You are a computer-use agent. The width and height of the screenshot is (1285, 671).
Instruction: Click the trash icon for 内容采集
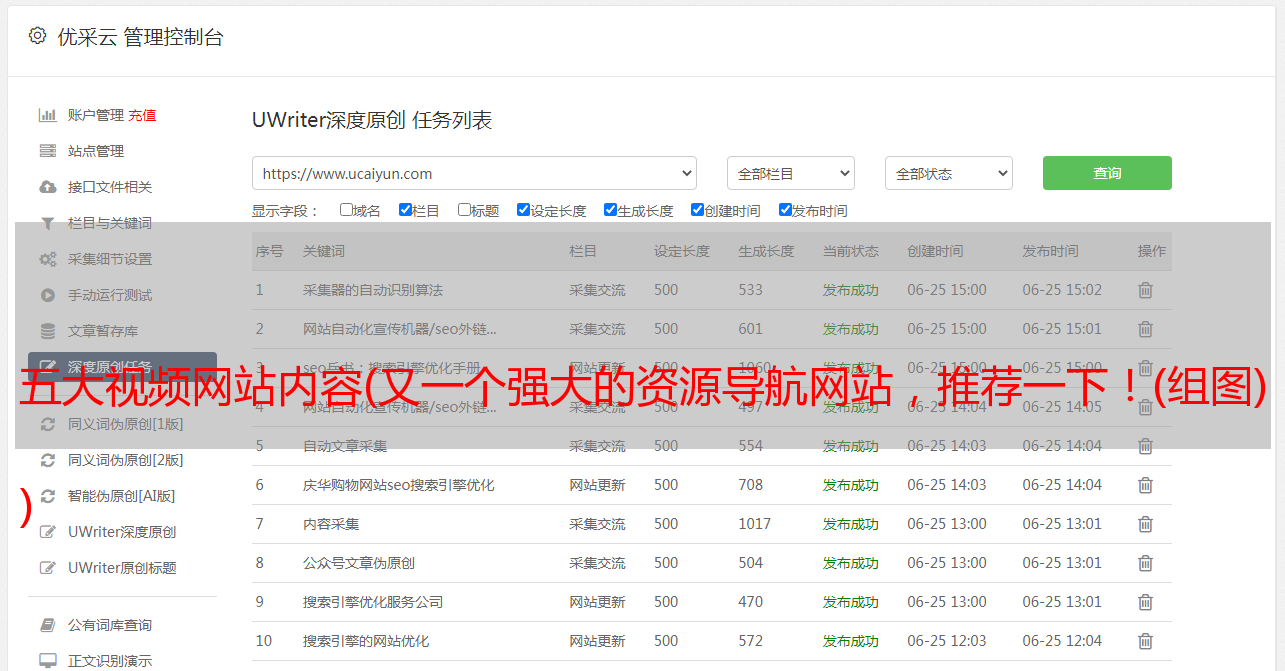(1145, 524)
